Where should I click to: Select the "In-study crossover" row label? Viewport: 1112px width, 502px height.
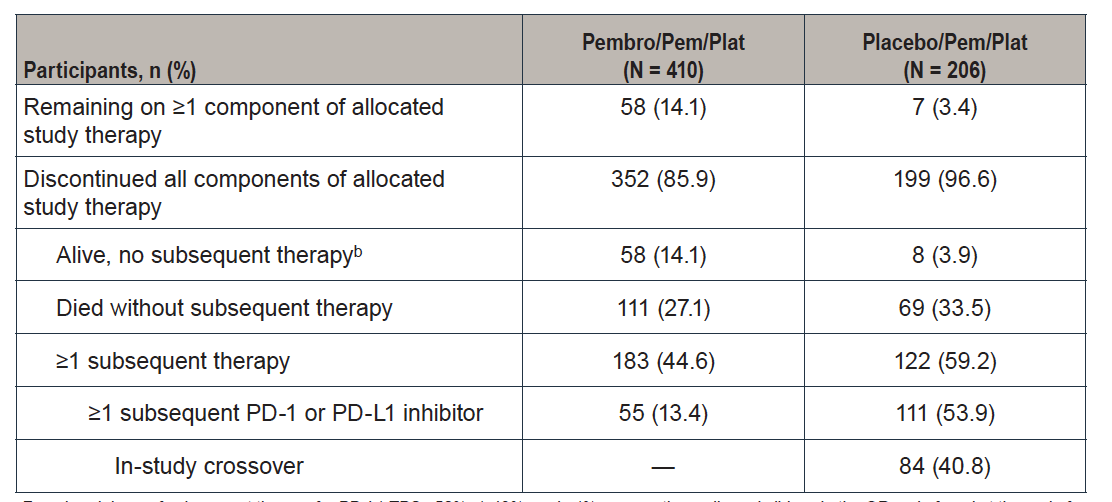(208, 466)
